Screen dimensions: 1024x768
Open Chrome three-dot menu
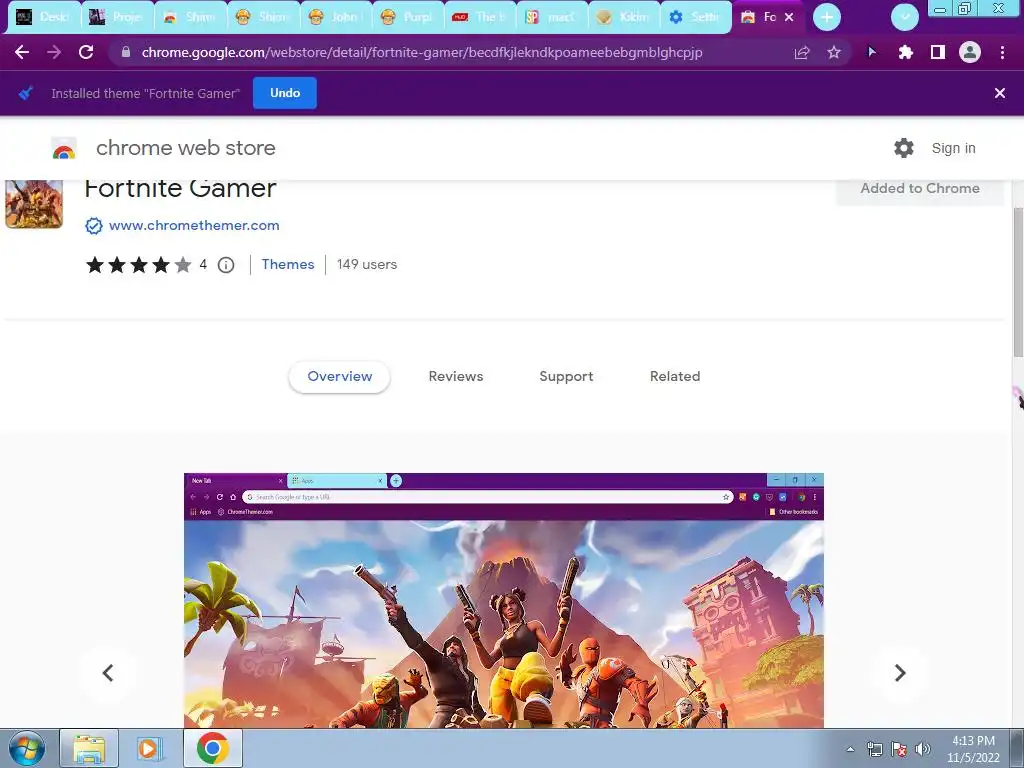pyautogui.click(x=1002, y=52)
